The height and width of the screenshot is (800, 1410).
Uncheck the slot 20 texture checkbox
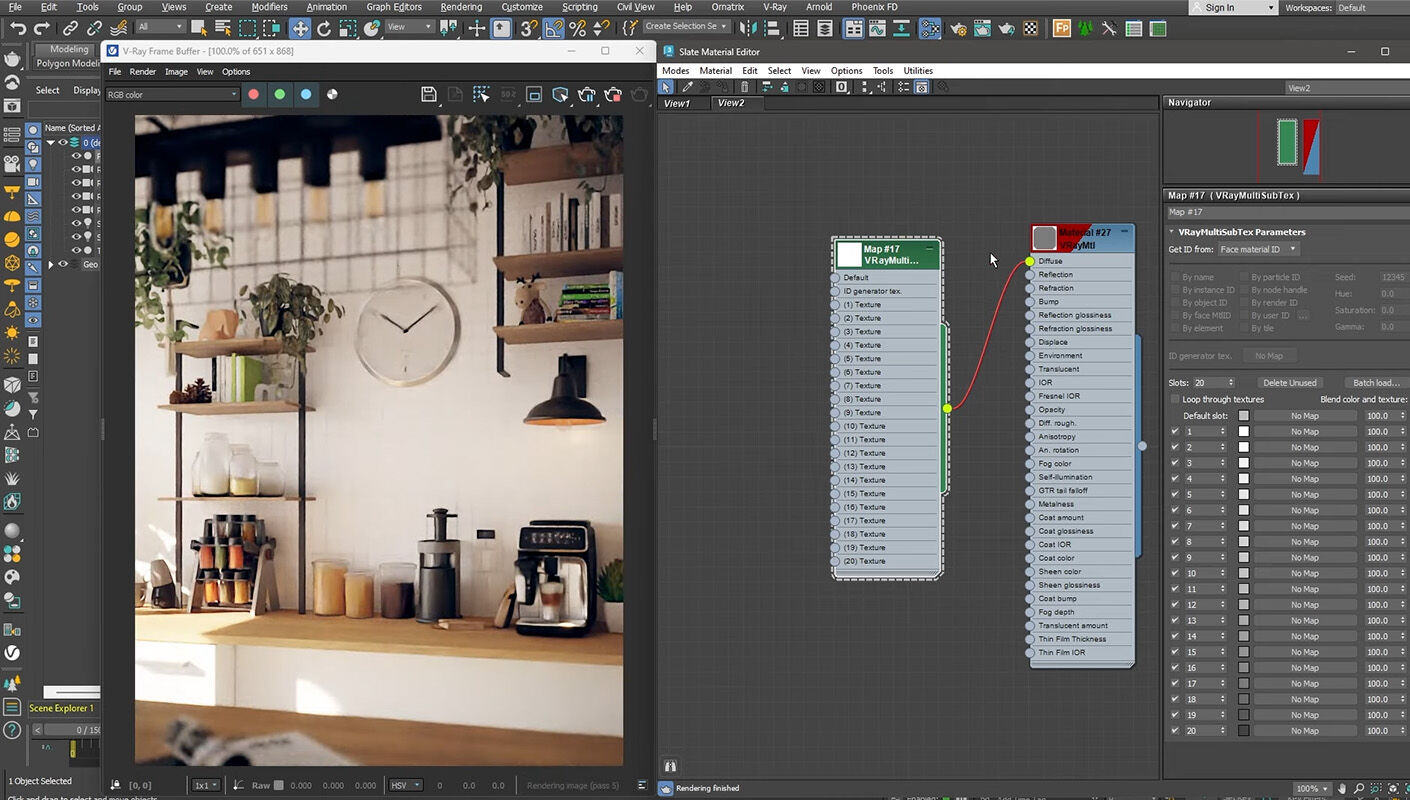point(1175,731)
